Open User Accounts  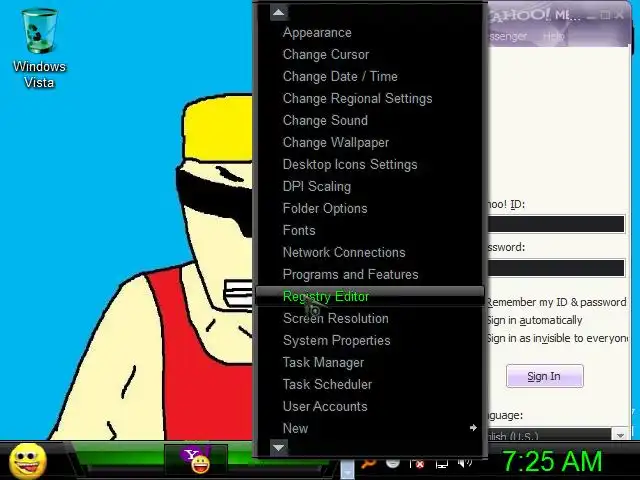click(x=325, y=407)
